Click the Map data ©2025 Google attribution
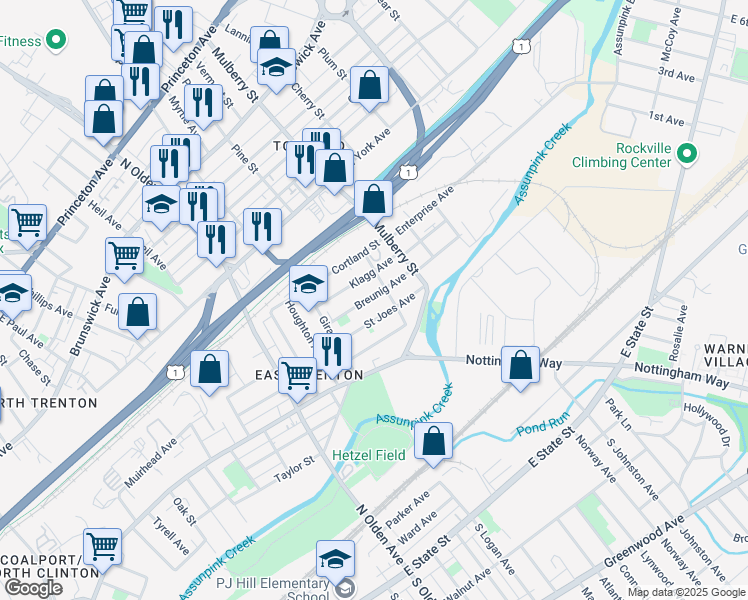The width and height of the screenshot is (748, 600). pos(687,592)
